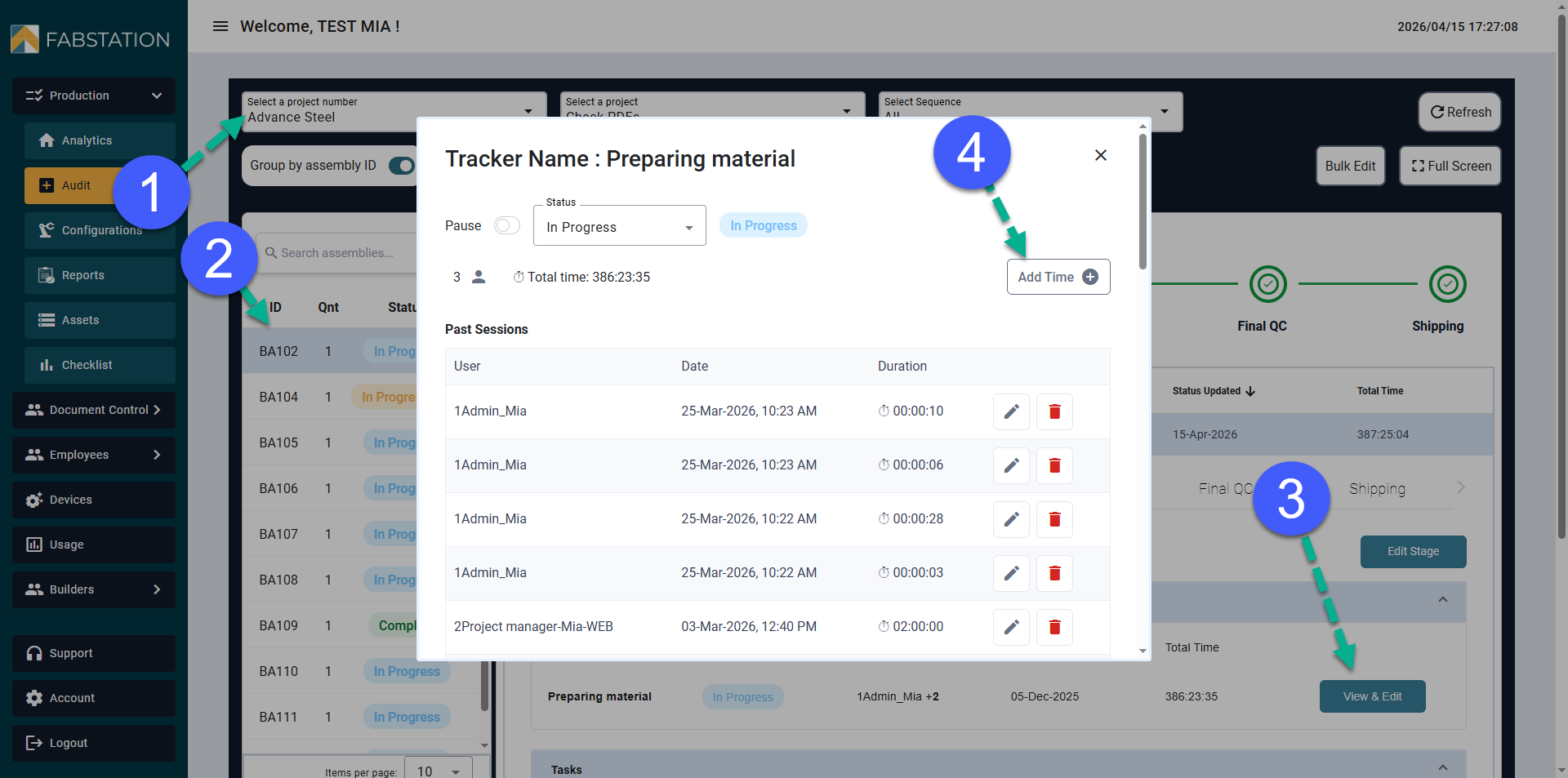The image size is (1568, 778).
Task: Click the Refresh button
Action: 1459,112
